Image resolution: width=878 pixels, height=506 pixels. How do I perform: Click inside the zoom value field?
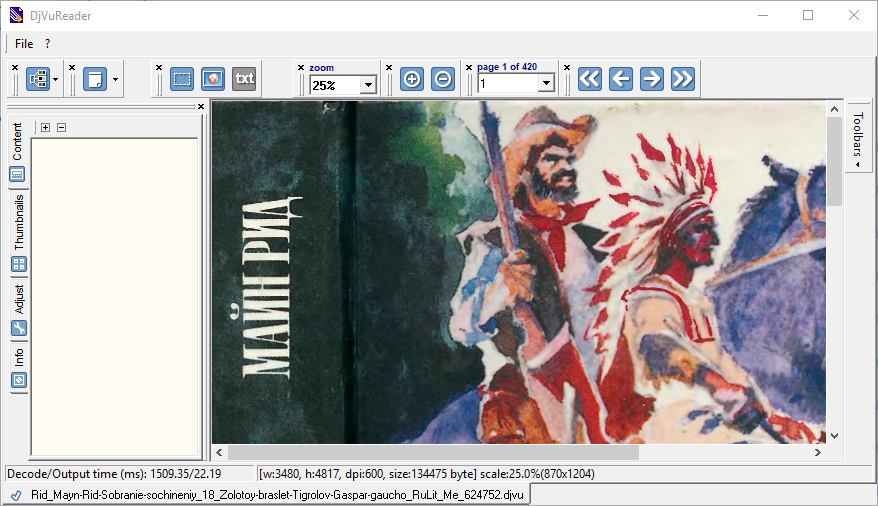(x=335, y=85)
